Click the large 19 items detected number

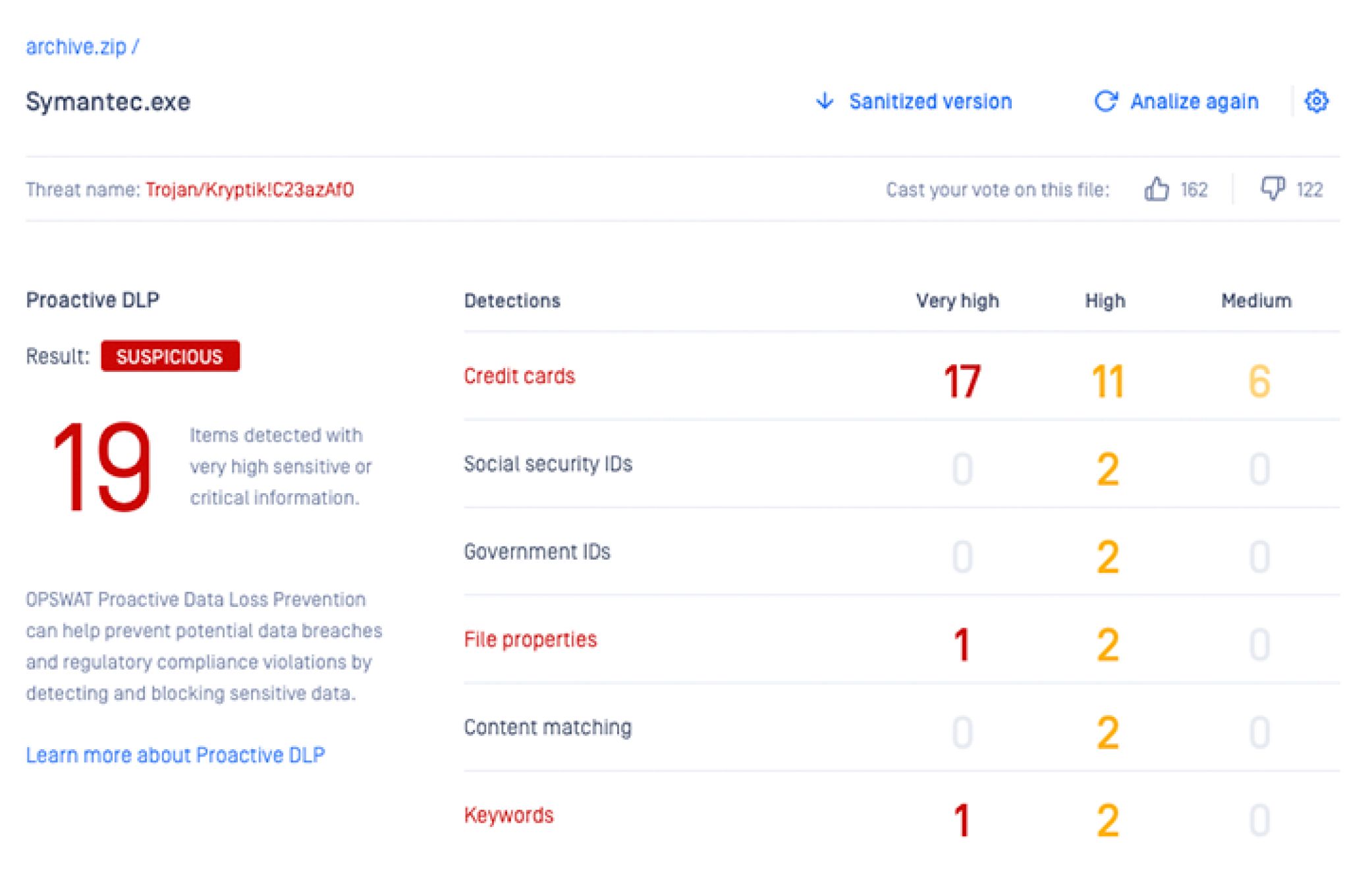click(x=103, y=466)
